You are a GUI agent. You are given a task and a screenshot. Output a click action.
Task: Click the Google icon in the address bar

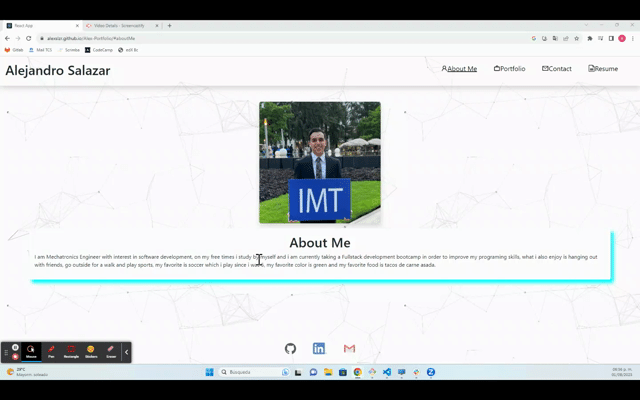[533, 38]
